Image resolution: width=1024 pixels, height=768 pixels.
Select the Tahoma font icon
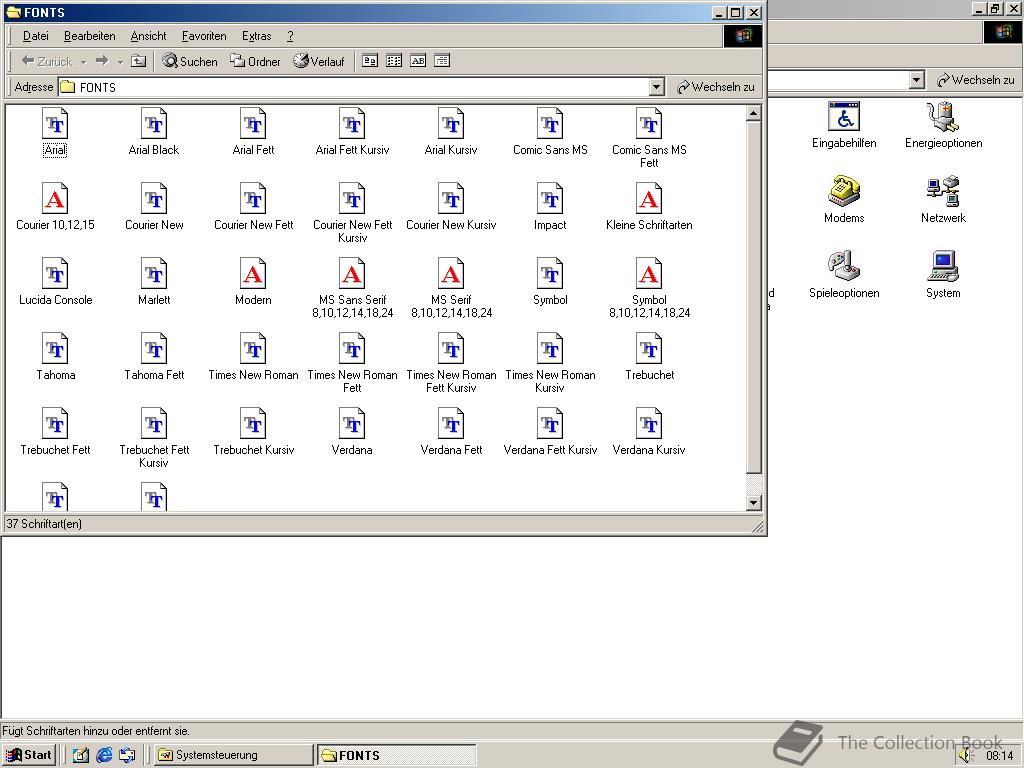(56, 349)
